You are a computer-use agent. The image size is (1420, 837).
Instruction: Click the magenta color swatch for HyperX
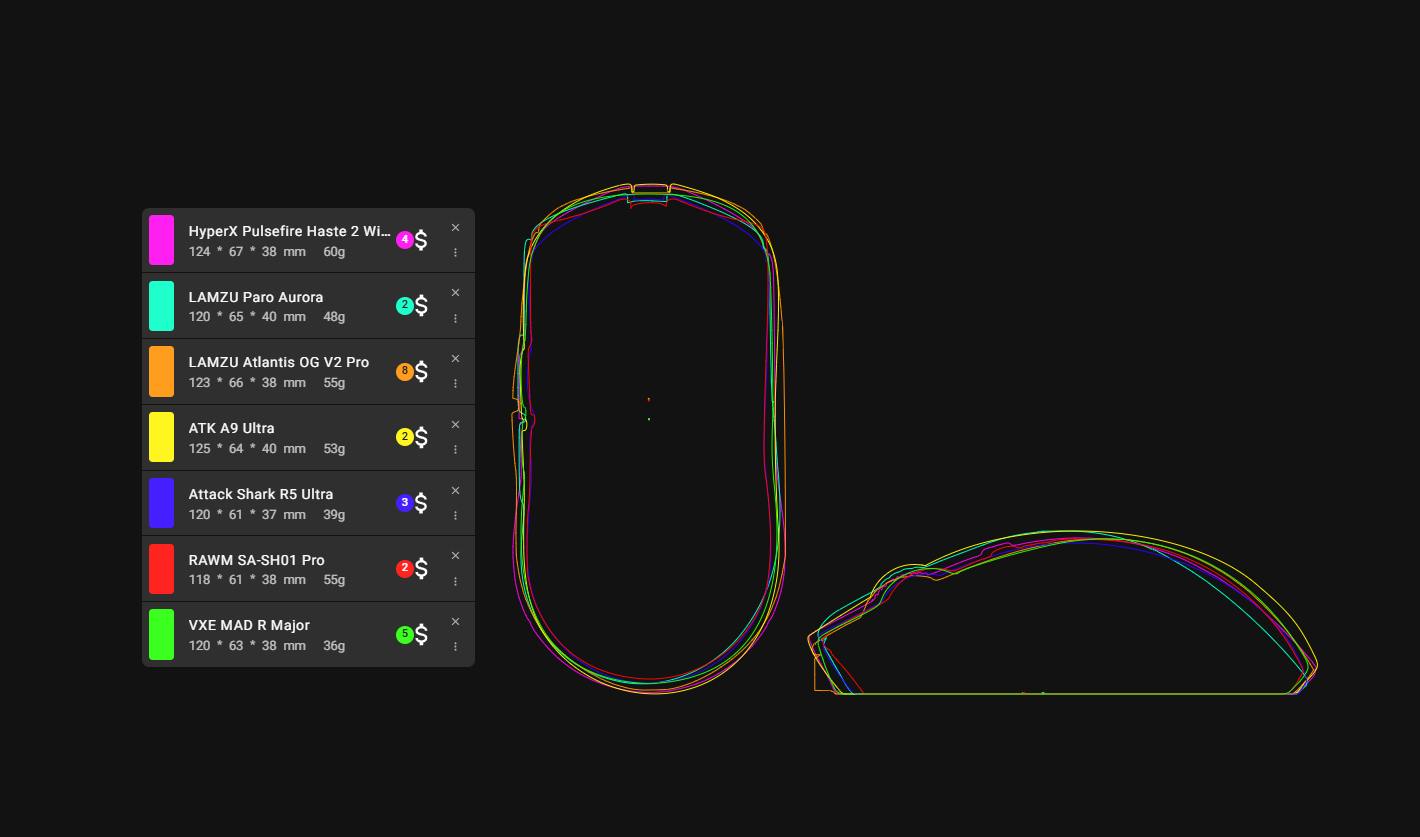(x=161, y=240)
